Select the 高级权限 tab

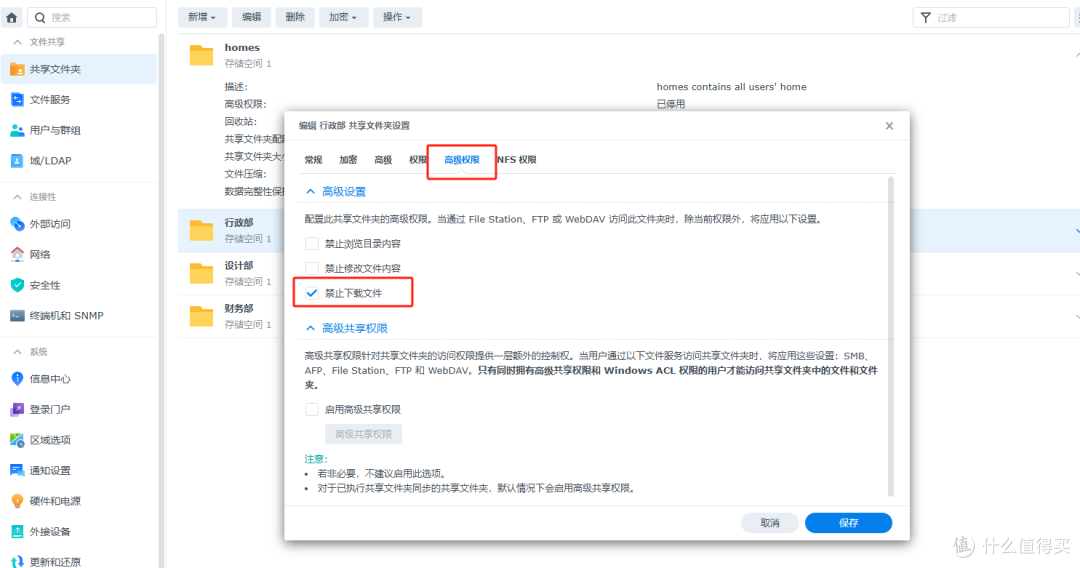(461, 160)
